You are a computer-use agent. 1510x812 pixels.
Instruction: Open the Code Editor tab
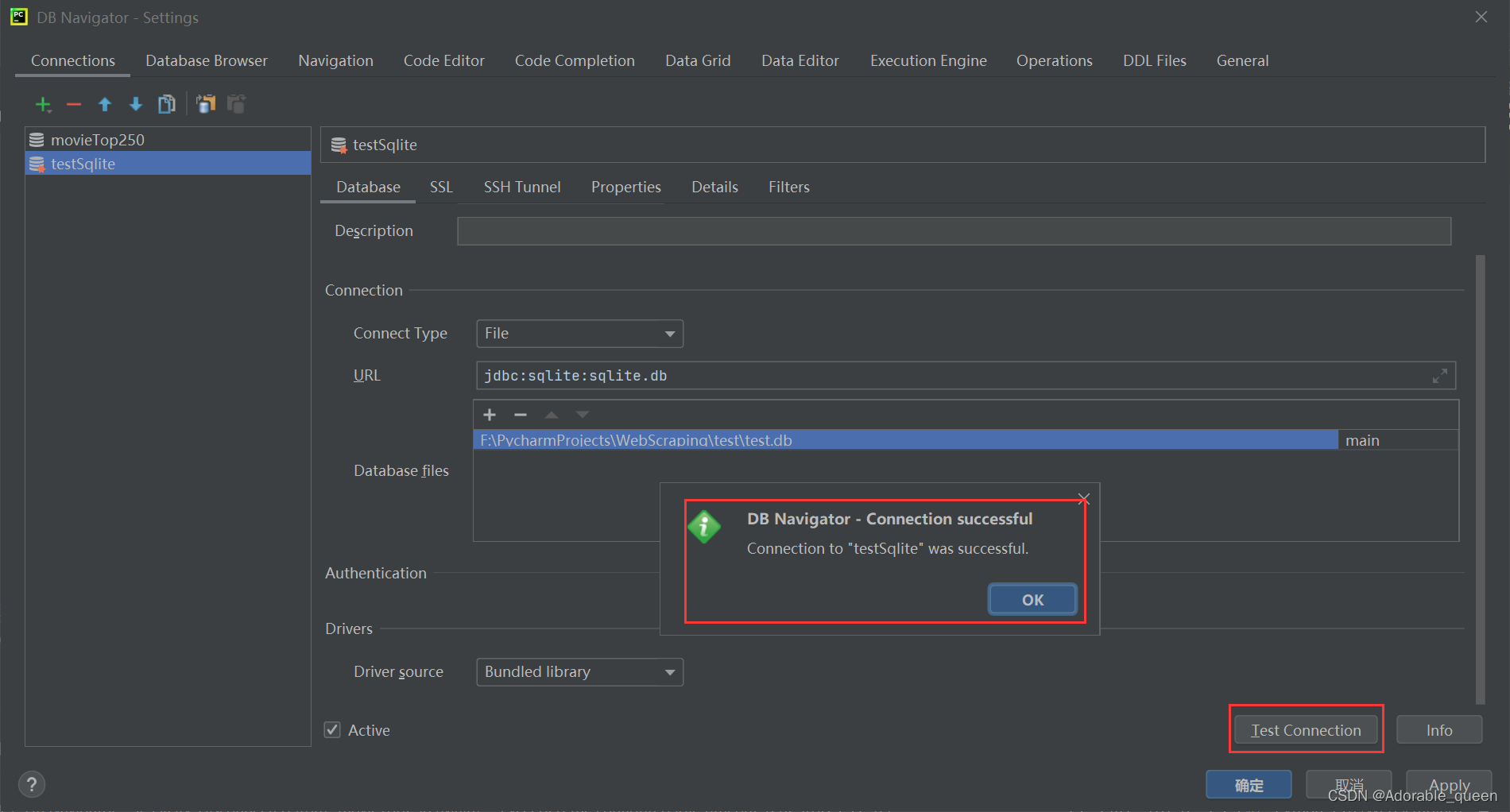pyautogui.click(x=443, y=60)
